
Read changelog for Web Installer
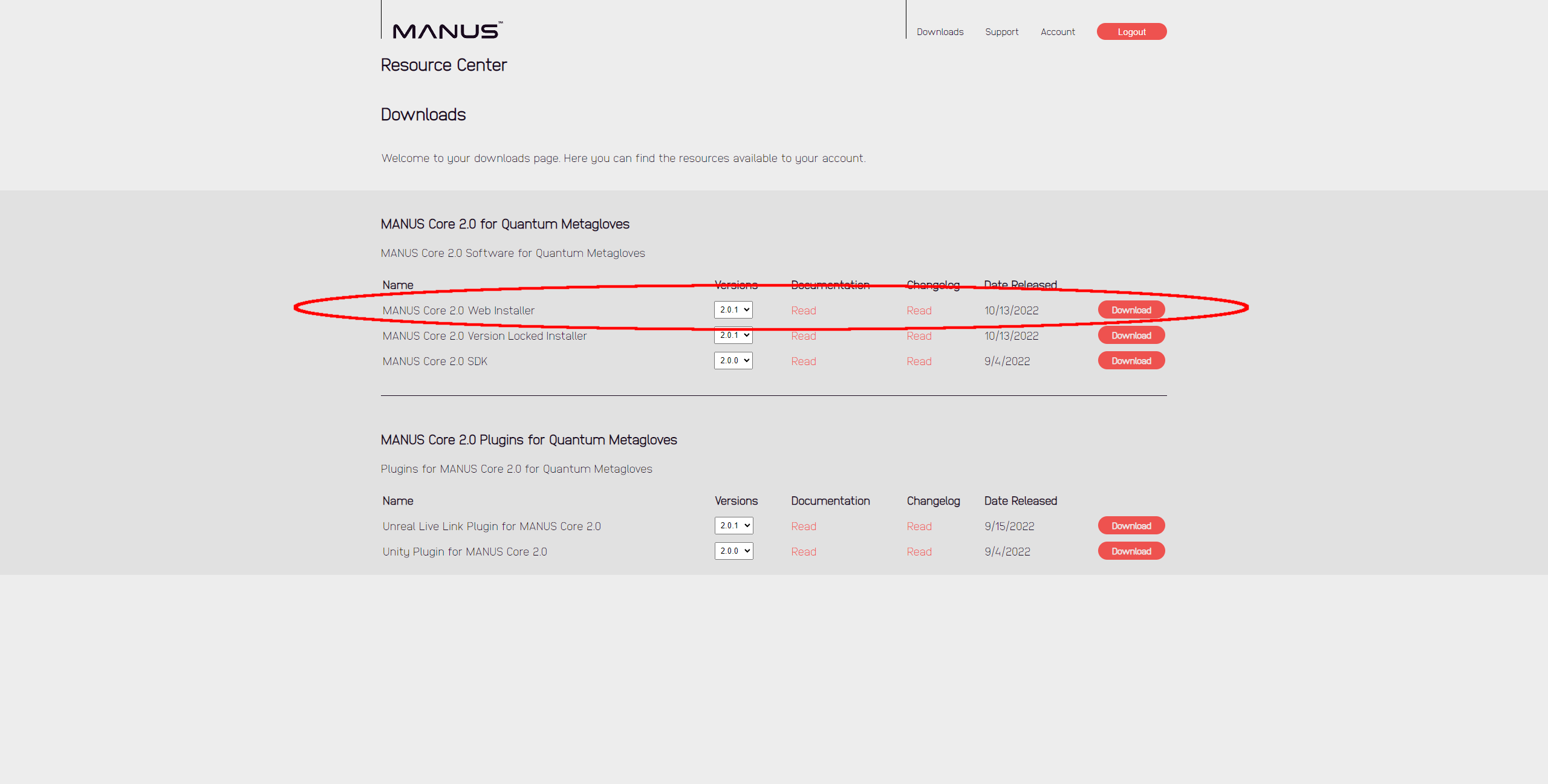click(x=919, y=310)
